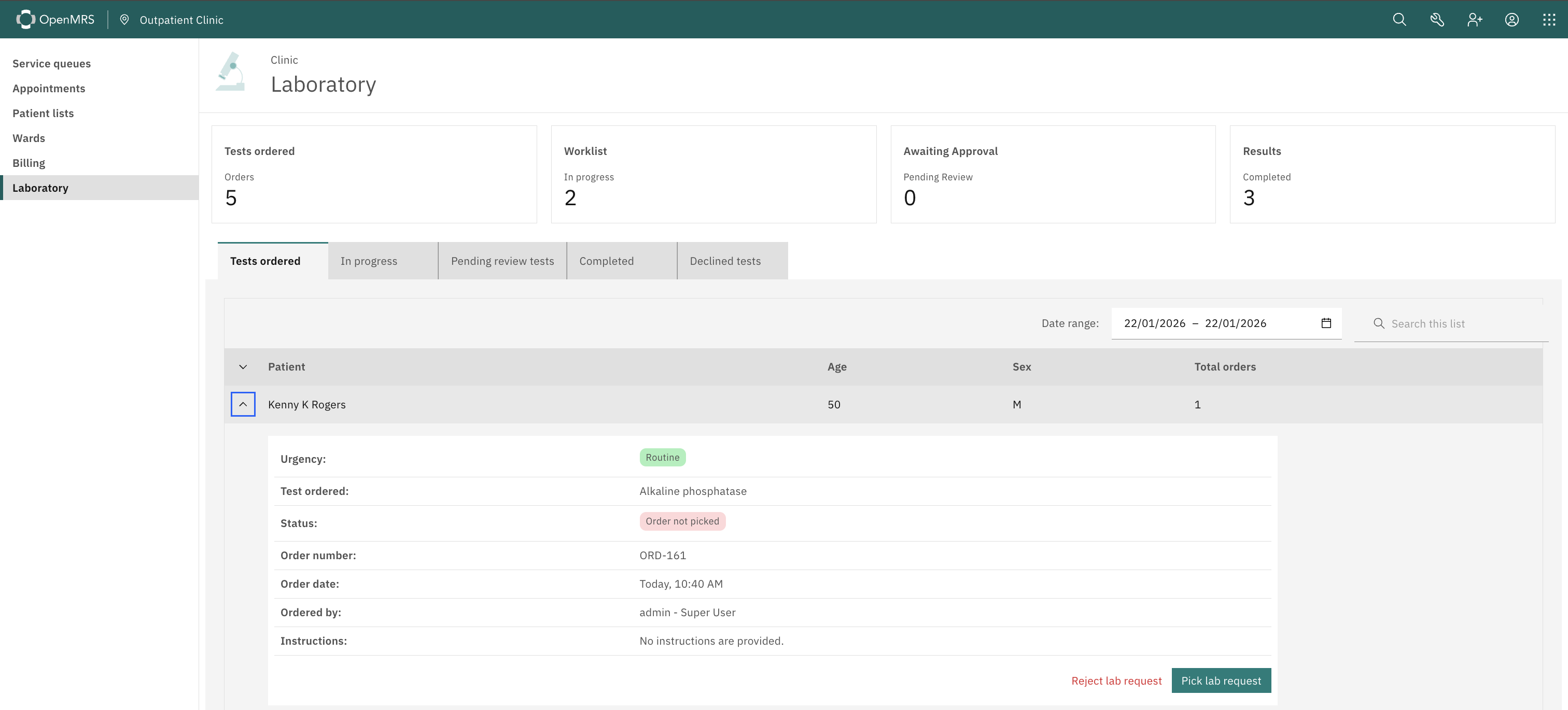
Task: Click the start date in the date range
Action: coord(1154,323)
